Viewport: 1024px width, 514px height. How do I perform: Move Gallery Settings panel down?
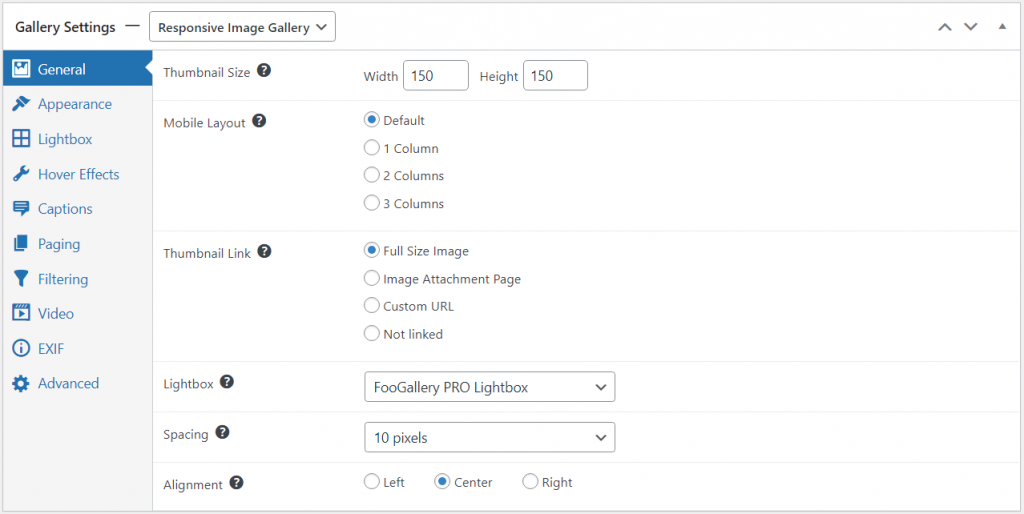click(x=971, y=27)
